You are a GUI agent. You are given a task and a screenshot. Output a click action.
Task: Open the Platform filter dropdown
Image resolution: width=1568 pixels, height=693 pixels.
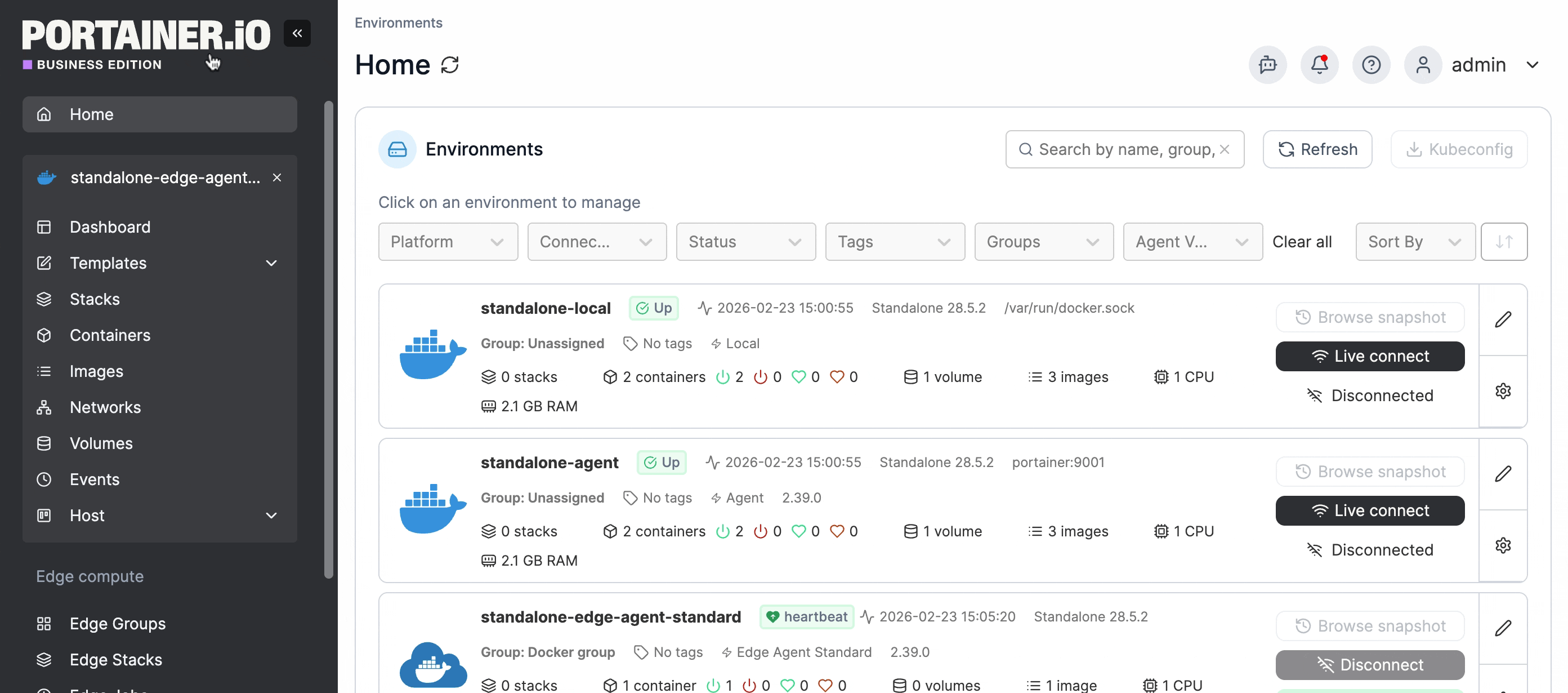pyautogui.click(x=448, y=242)
